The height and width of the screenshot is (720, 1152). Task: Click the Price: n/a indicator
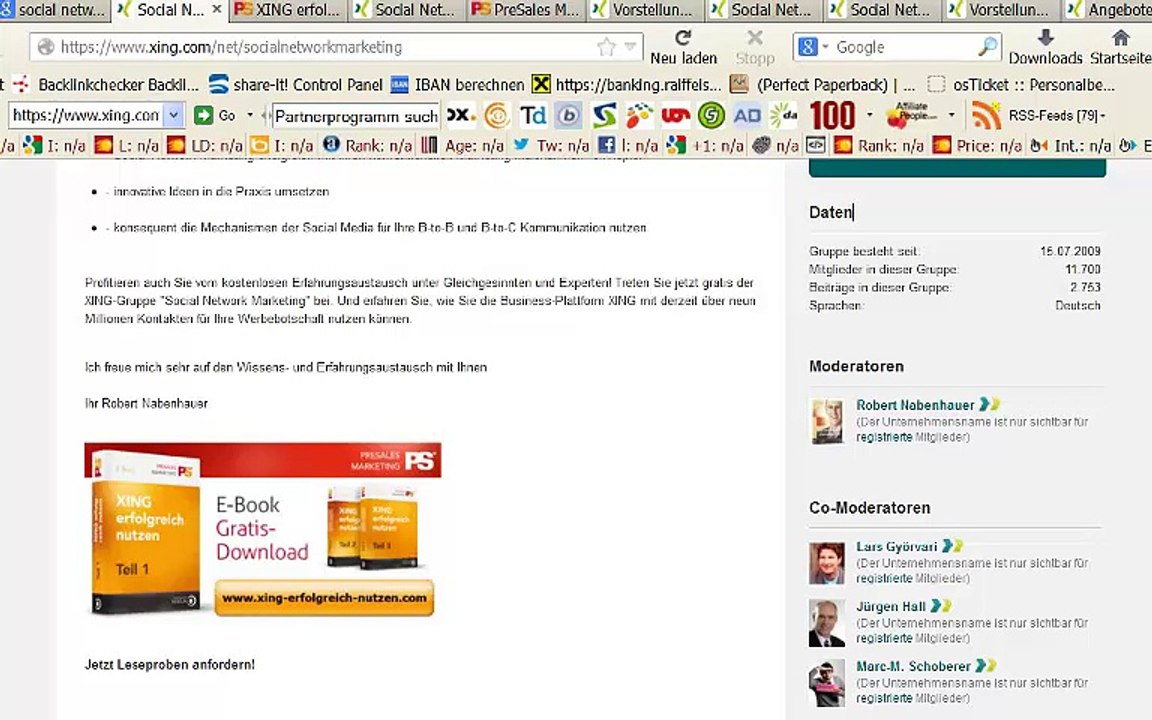point(976,145)
